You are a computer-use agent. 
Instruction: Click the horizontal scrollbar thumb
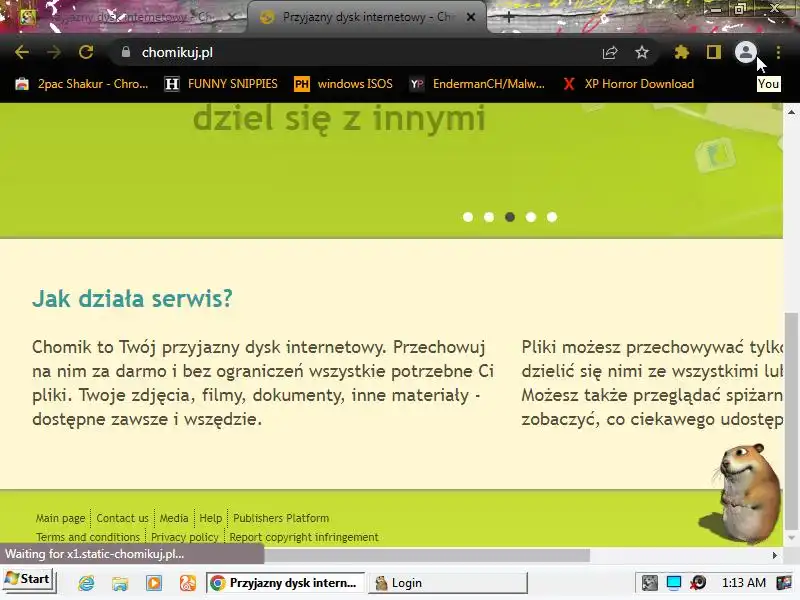click(427, 555)
